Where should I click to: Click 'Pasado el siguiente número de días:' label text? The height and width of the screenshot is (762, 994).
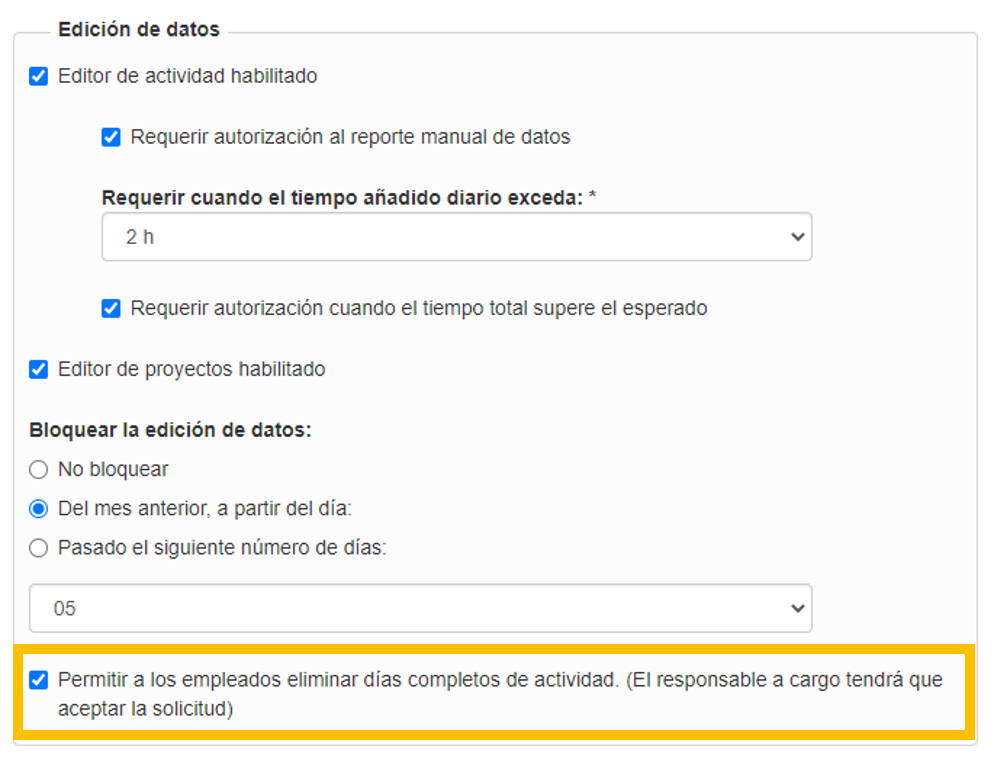click(221, 548)
